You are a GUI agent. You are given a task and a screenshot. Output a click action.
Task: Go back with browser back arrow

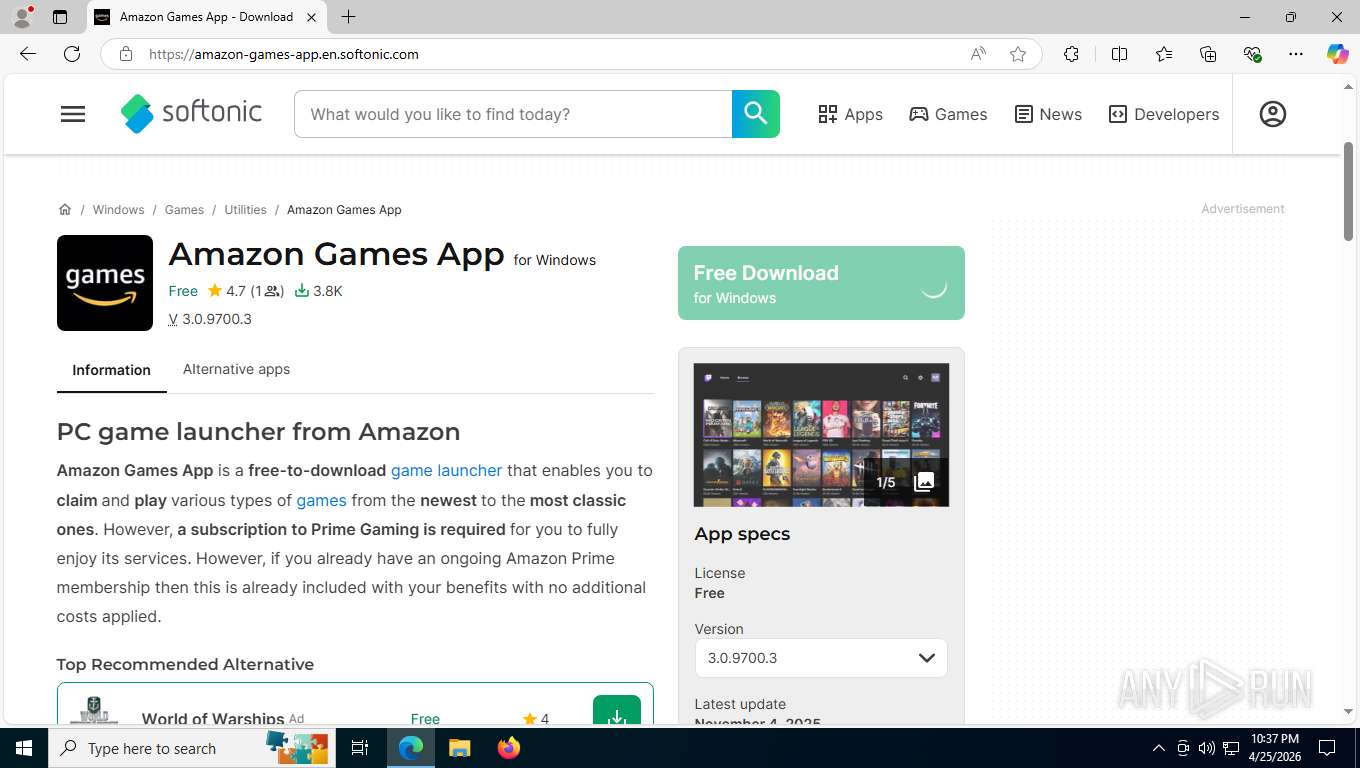(x=28, y=54)
